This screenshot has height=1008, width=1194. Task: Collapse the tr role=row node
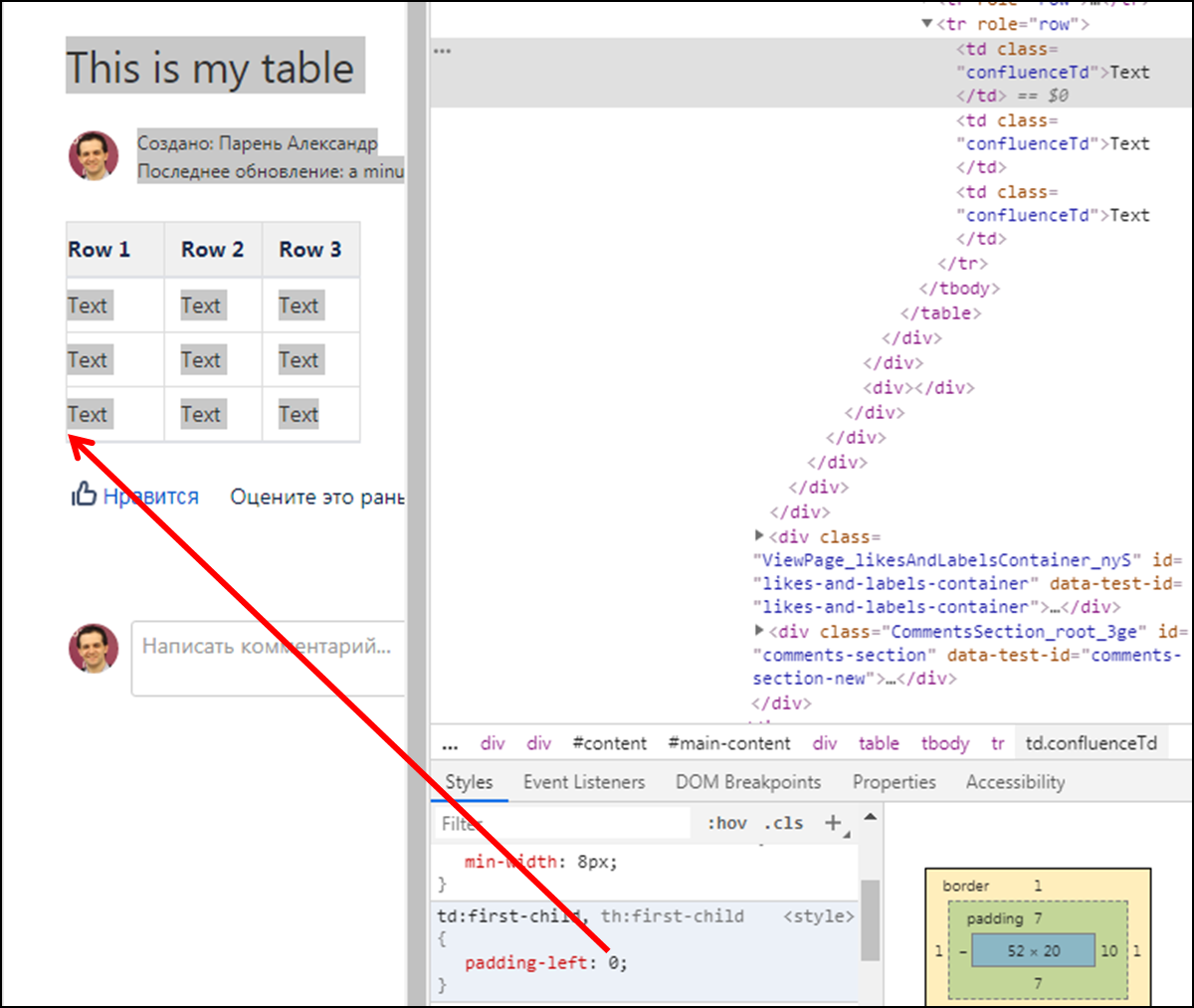pyautogui.click(x=927, y=24)
